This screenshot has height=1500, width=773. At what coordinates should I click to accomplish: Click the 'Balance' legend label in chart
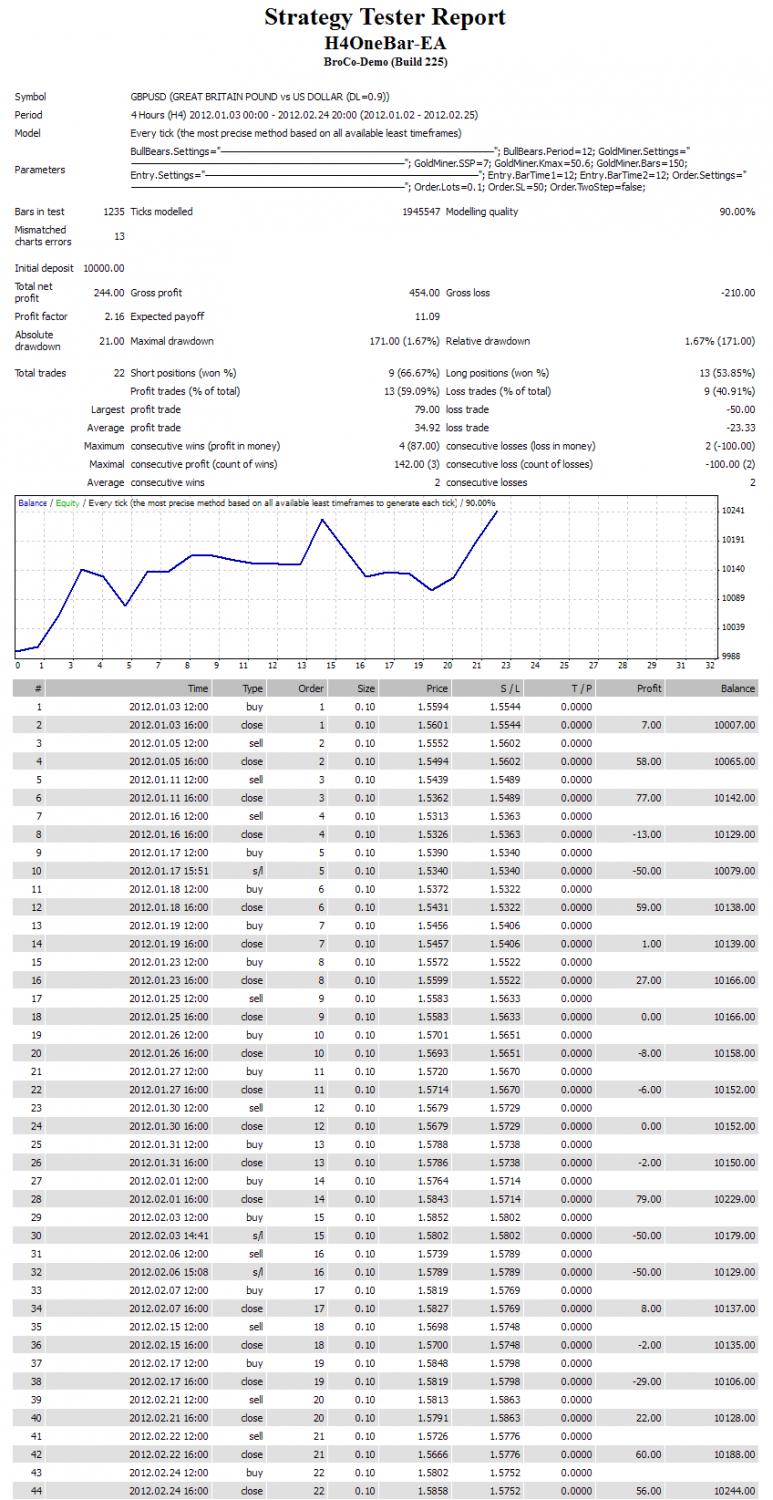pos(33,503)
